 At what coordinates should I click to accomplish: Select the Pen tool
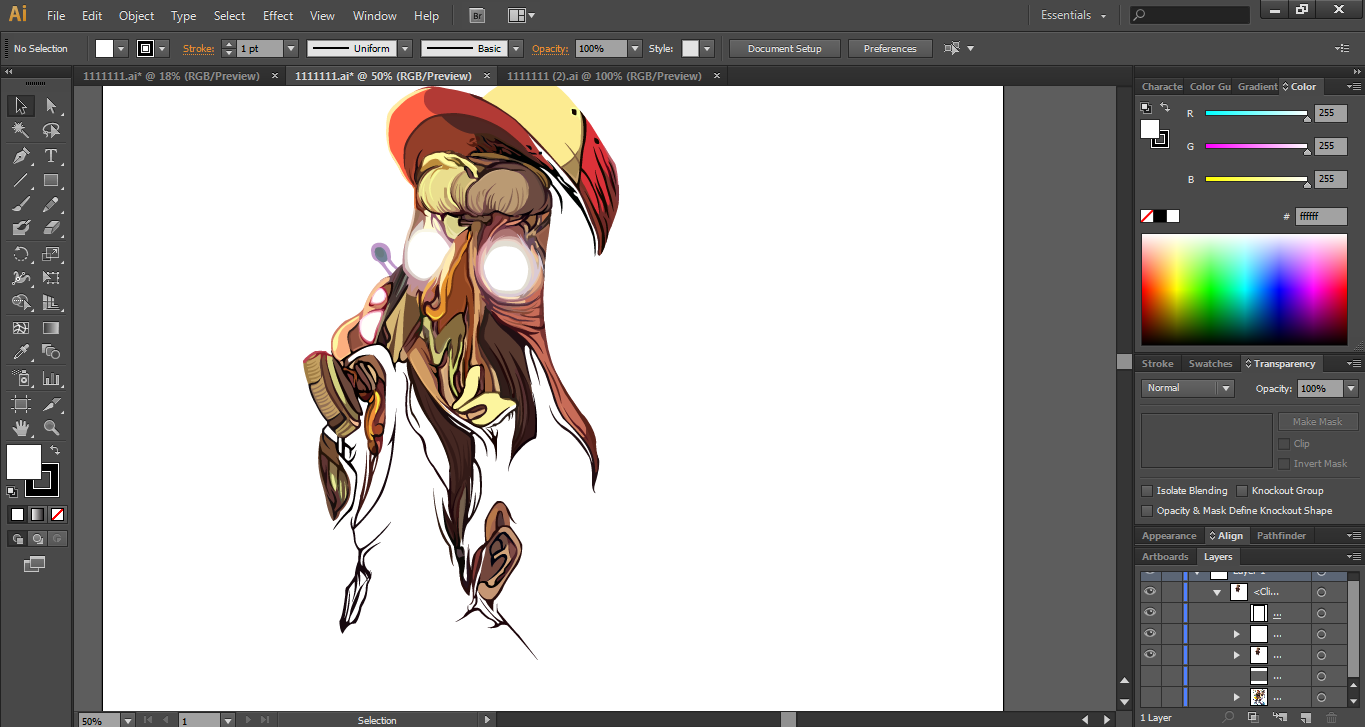click(x=20, y=156)
